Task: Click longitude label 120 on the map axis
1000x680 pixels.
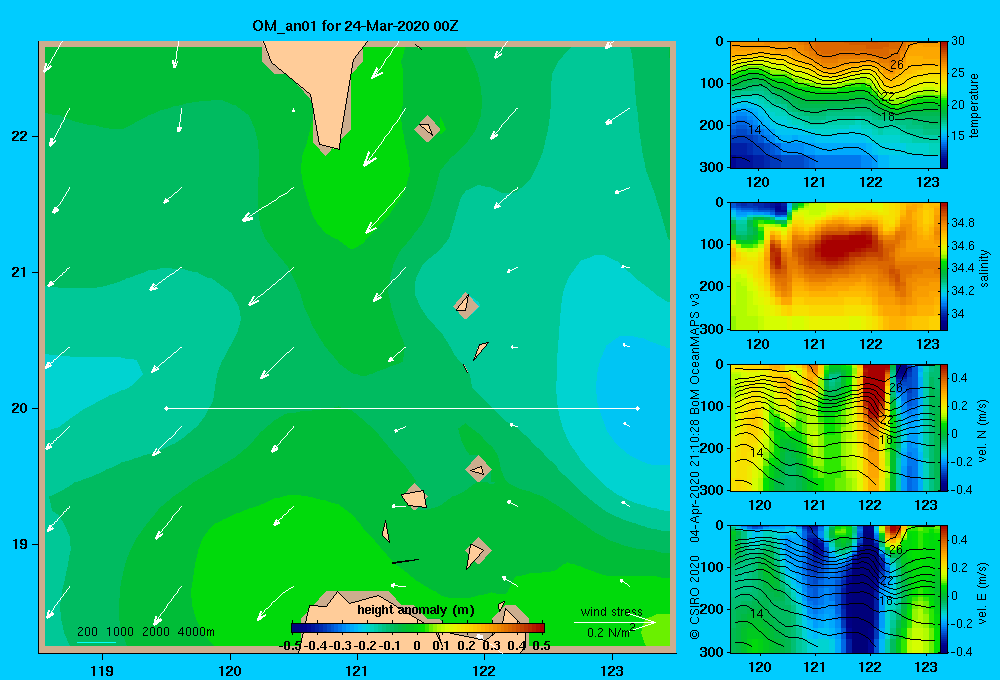Action: pos(230,670)
